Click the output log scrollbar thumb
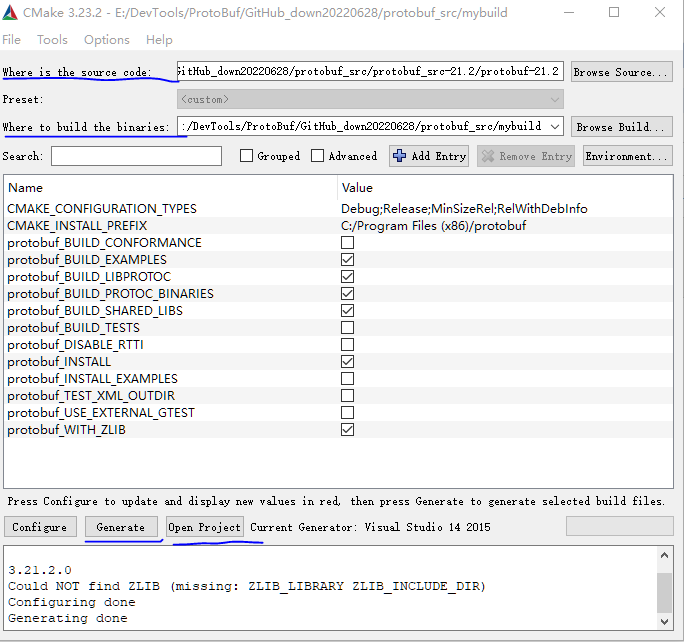Screen dimensions: 684x642 click(x=664, y=593)
